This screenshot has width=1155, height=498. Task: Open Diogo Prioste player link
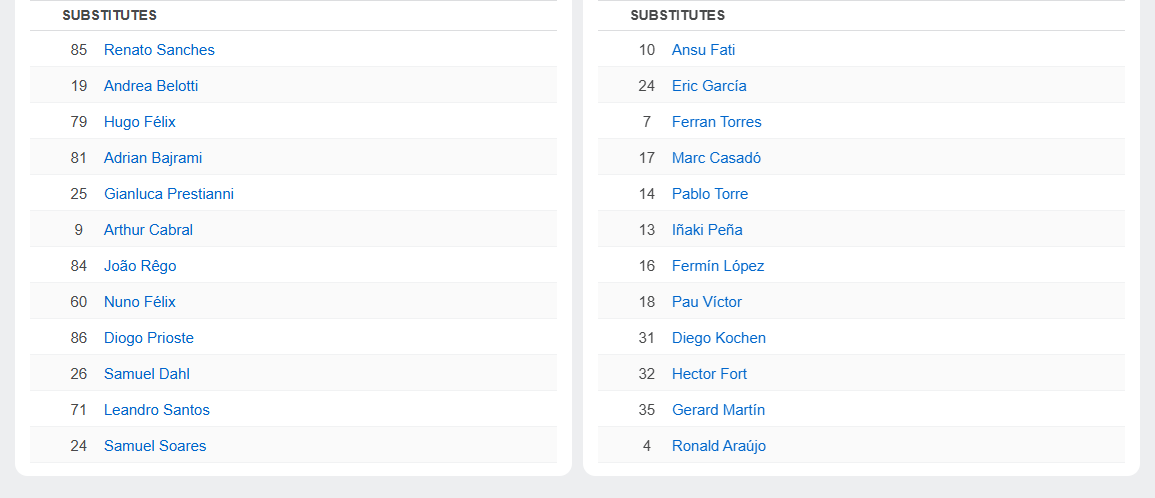click(149, 338)
